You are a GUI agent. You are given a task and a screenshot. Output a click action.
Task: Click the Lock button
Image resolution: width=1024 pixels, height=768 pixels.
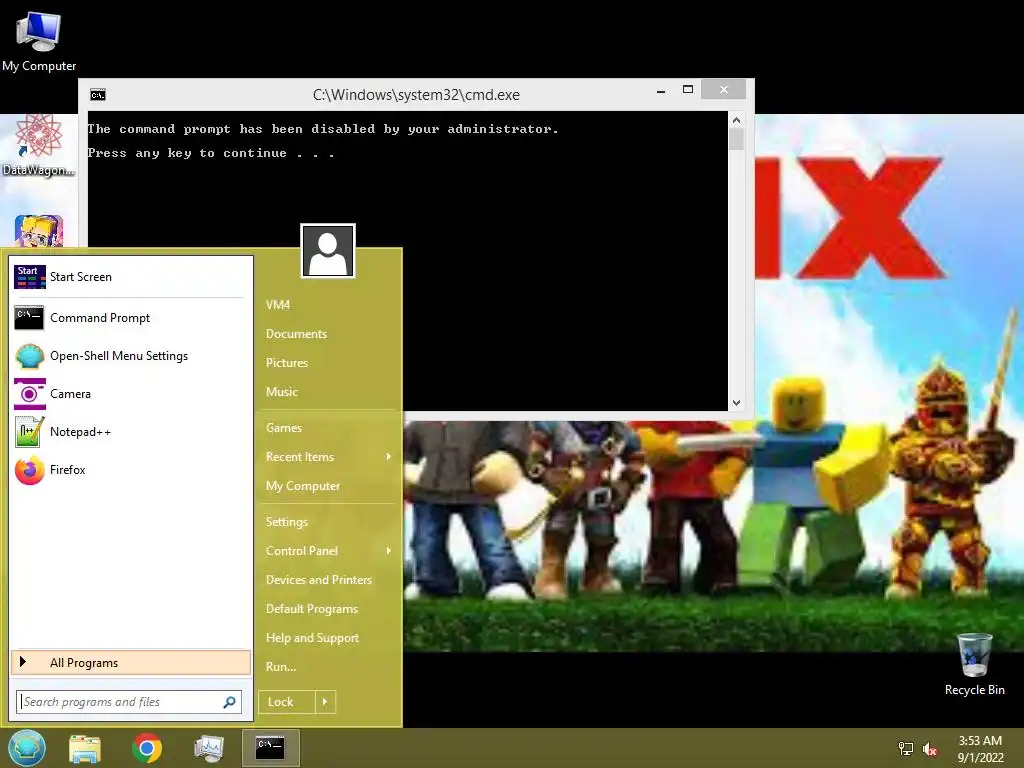pos(287,702)
